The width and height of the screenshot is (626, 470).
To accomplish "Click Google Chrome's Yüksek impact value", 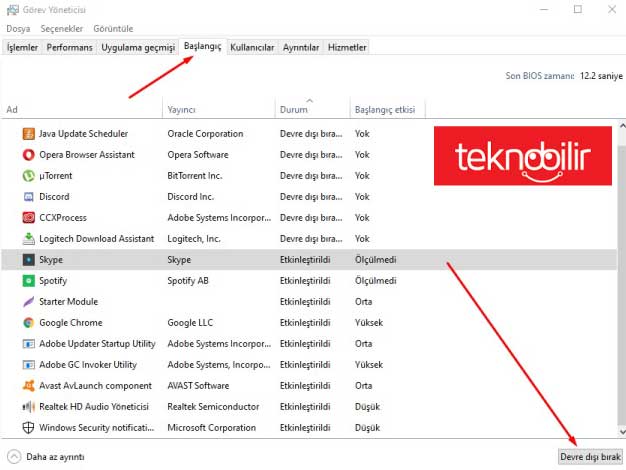I will [368, 323].
